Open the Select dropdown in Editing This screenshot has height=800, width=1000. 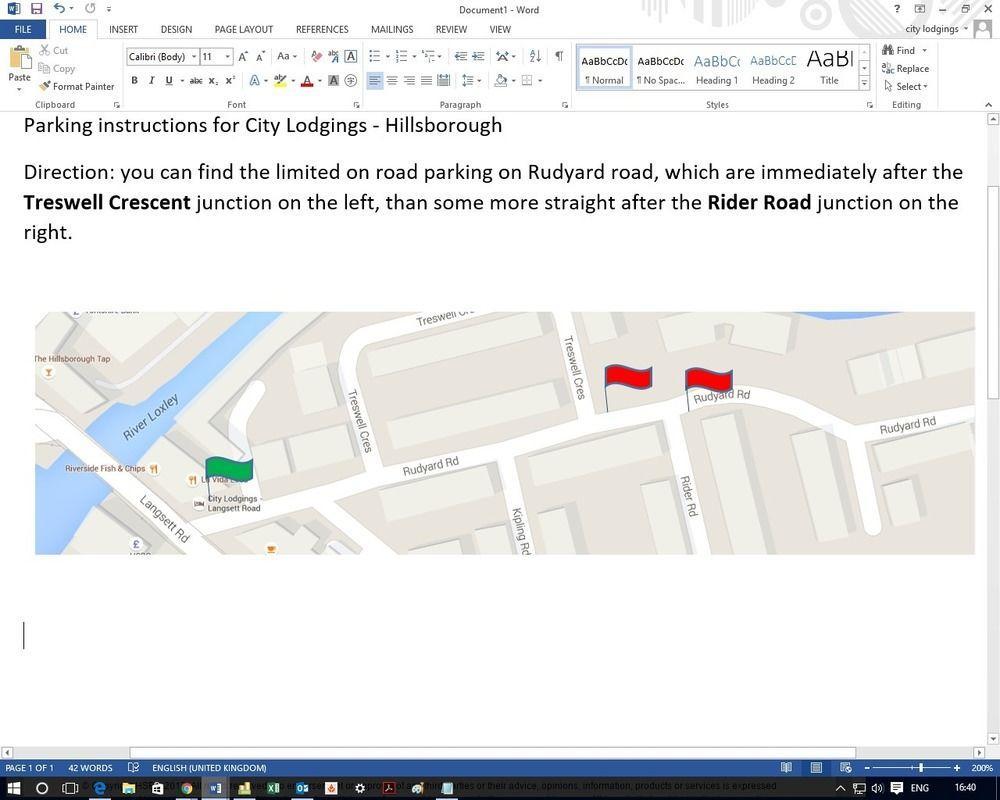906,86
